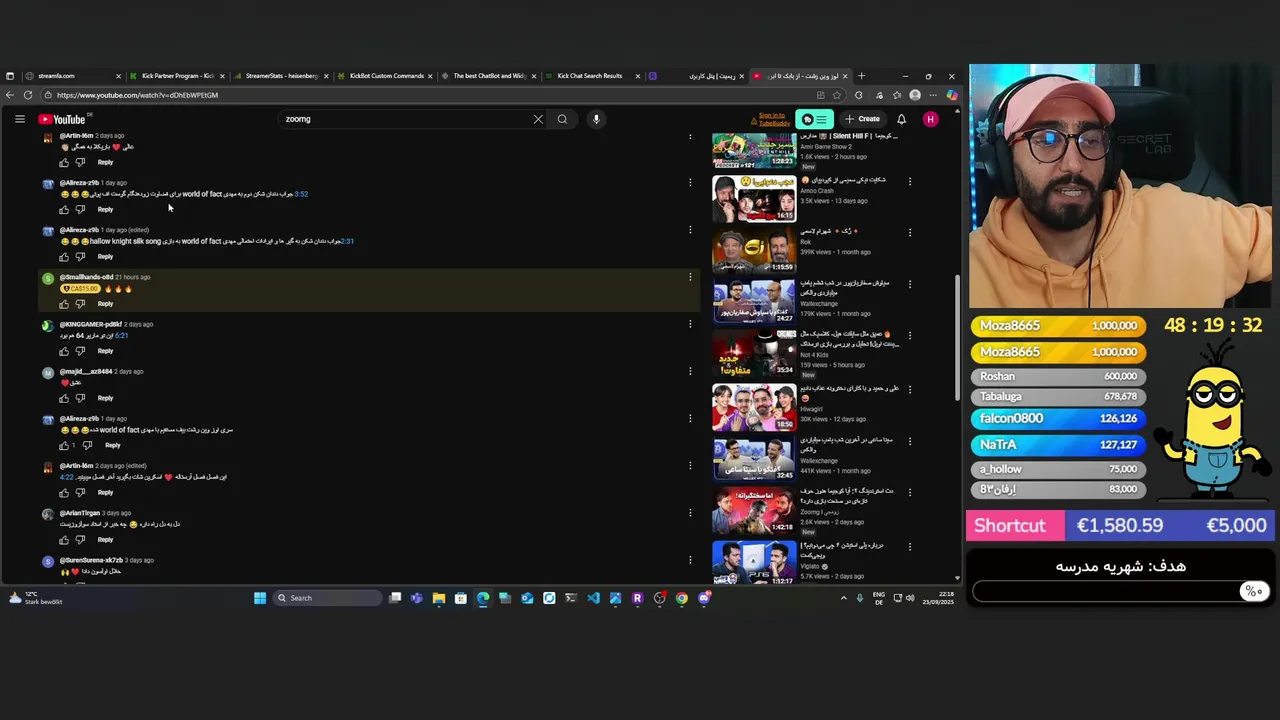Open the Windows Start menu

pyautogui.click(x=260, y=598)
